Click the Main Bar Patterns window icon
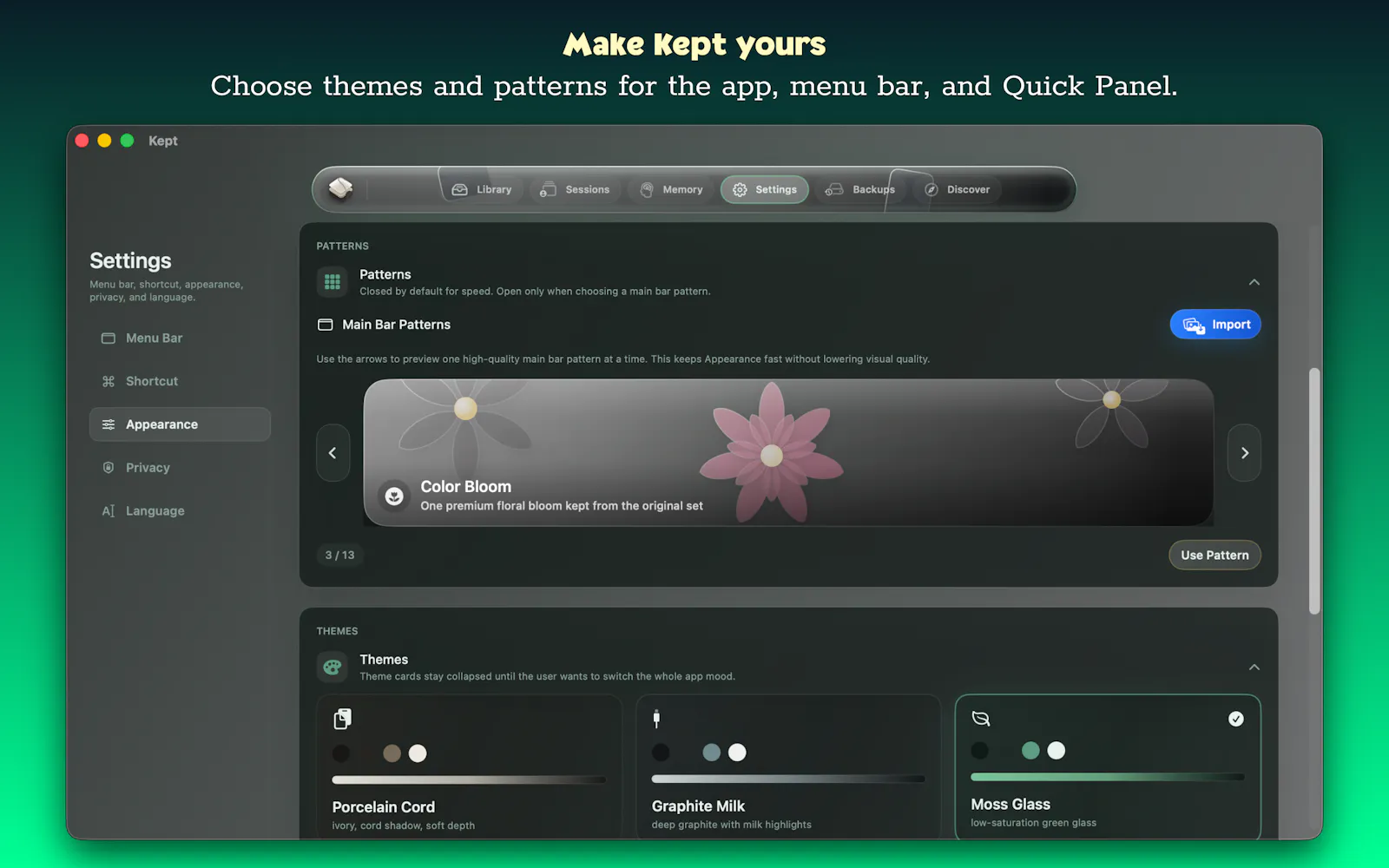 click(x=326, y=325)
